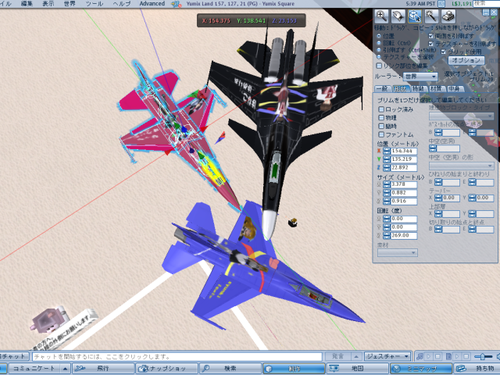Enable the Locked (ロック済み) checkbox
The width and height of the screenshot is (500, 375).
pyautogui.click(x=381, y=109)
